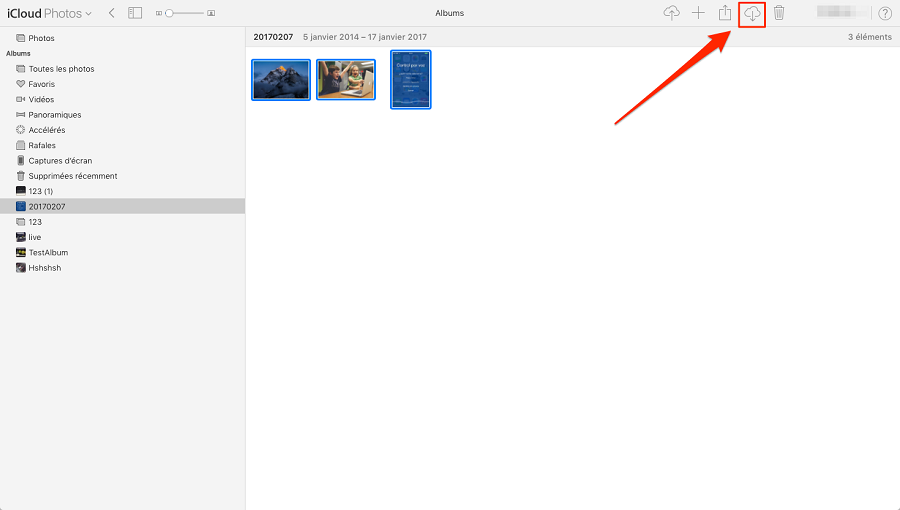Screen dimensions: 900x510
Task: Click the Albums section header in sidebar
Action: (x=18, y=53)
